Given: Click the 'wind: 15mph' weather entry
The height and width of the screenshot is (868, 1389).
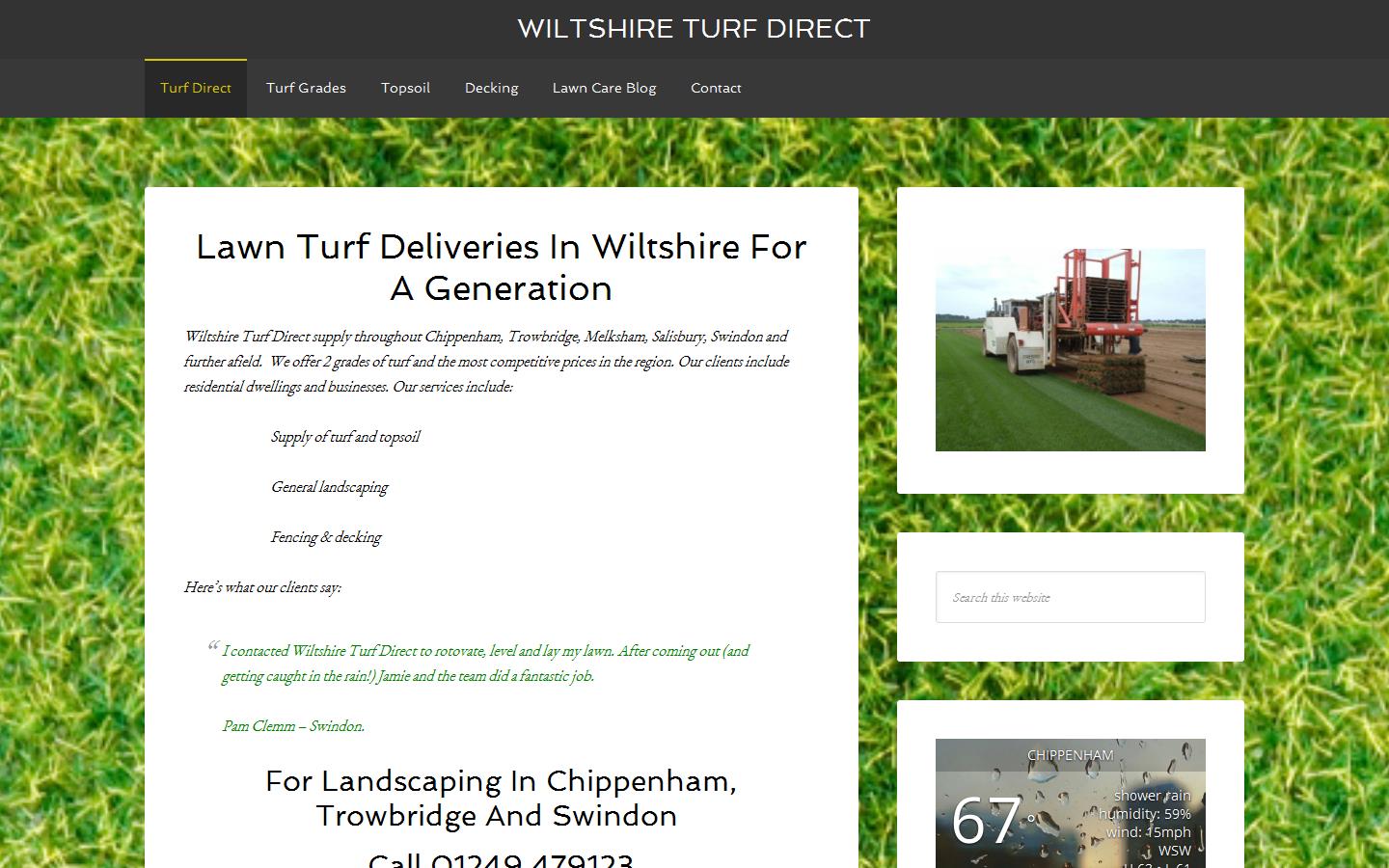Looking at the screenshot, I should coord(1149,832).
